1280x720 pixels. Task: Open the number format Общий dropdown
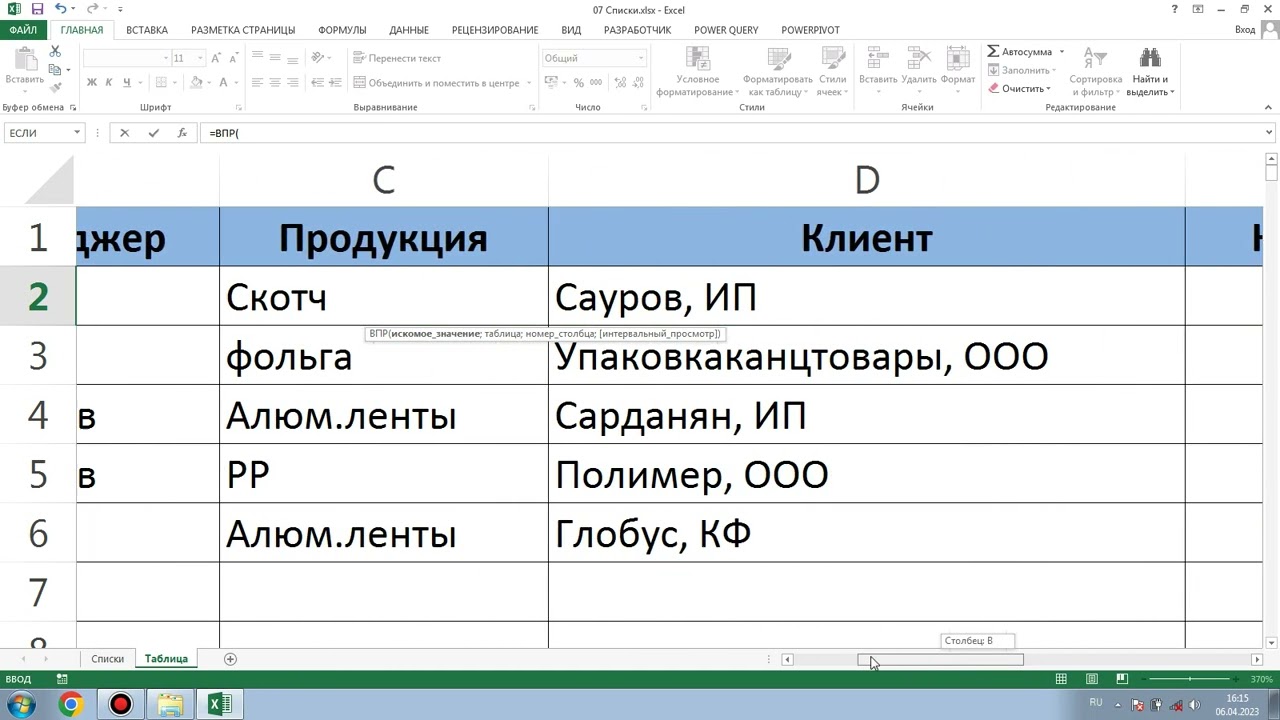[641, 58]
